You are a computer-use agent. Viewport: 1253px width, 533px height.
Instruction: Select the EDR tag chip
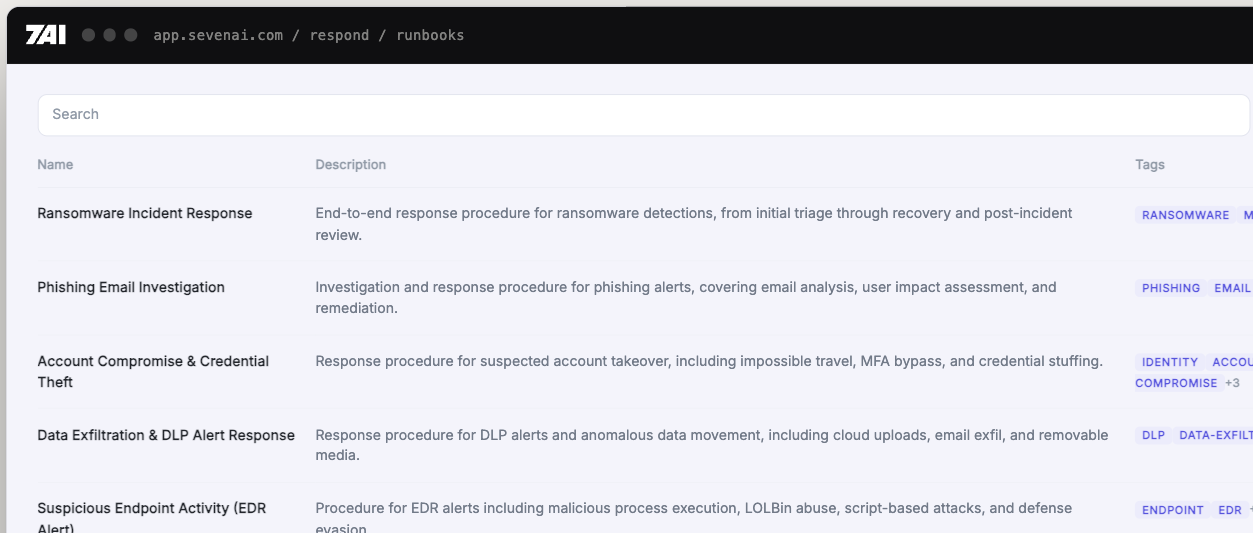click(x=1230, y=510)
